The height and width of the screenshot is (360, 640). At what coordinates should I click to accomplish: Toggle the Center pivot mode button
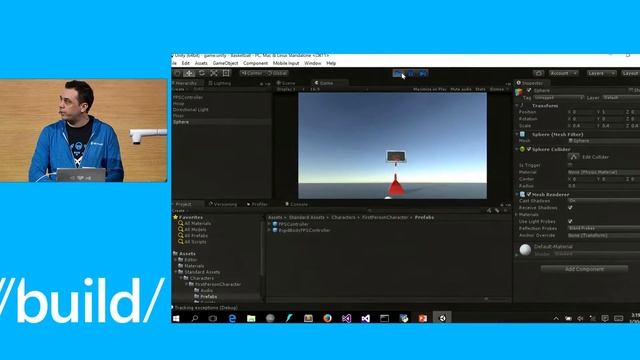click(252, 73)
